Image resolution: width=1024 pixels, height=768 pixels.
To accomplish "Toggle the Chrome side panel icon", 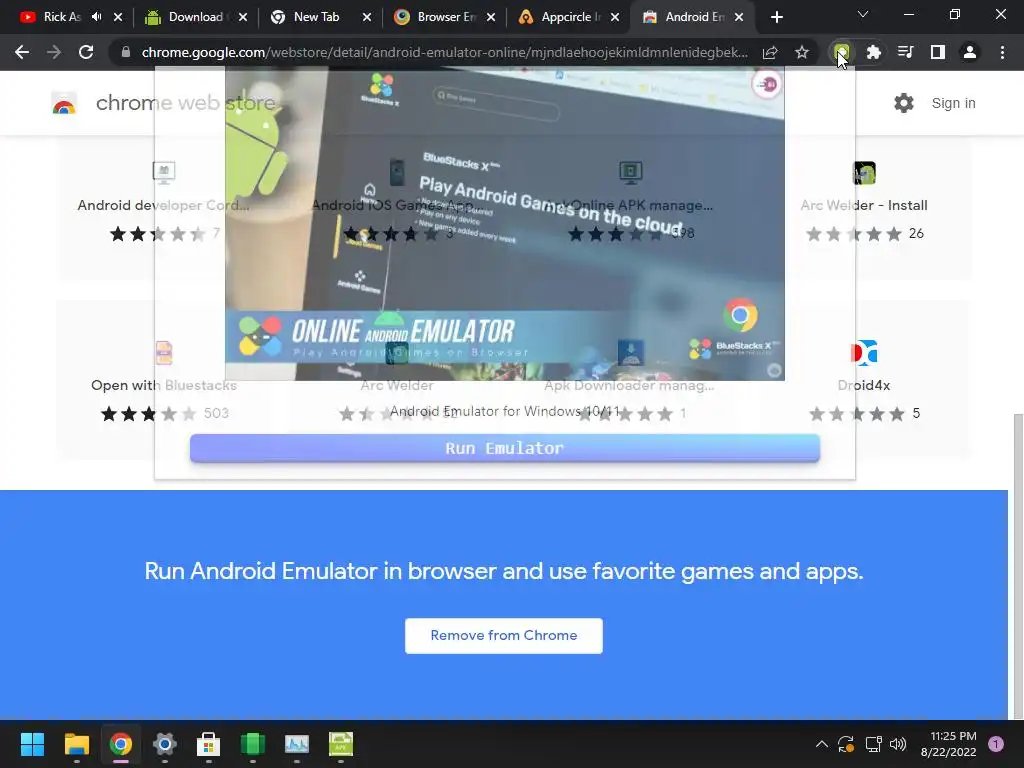I will tap(938, 52).
